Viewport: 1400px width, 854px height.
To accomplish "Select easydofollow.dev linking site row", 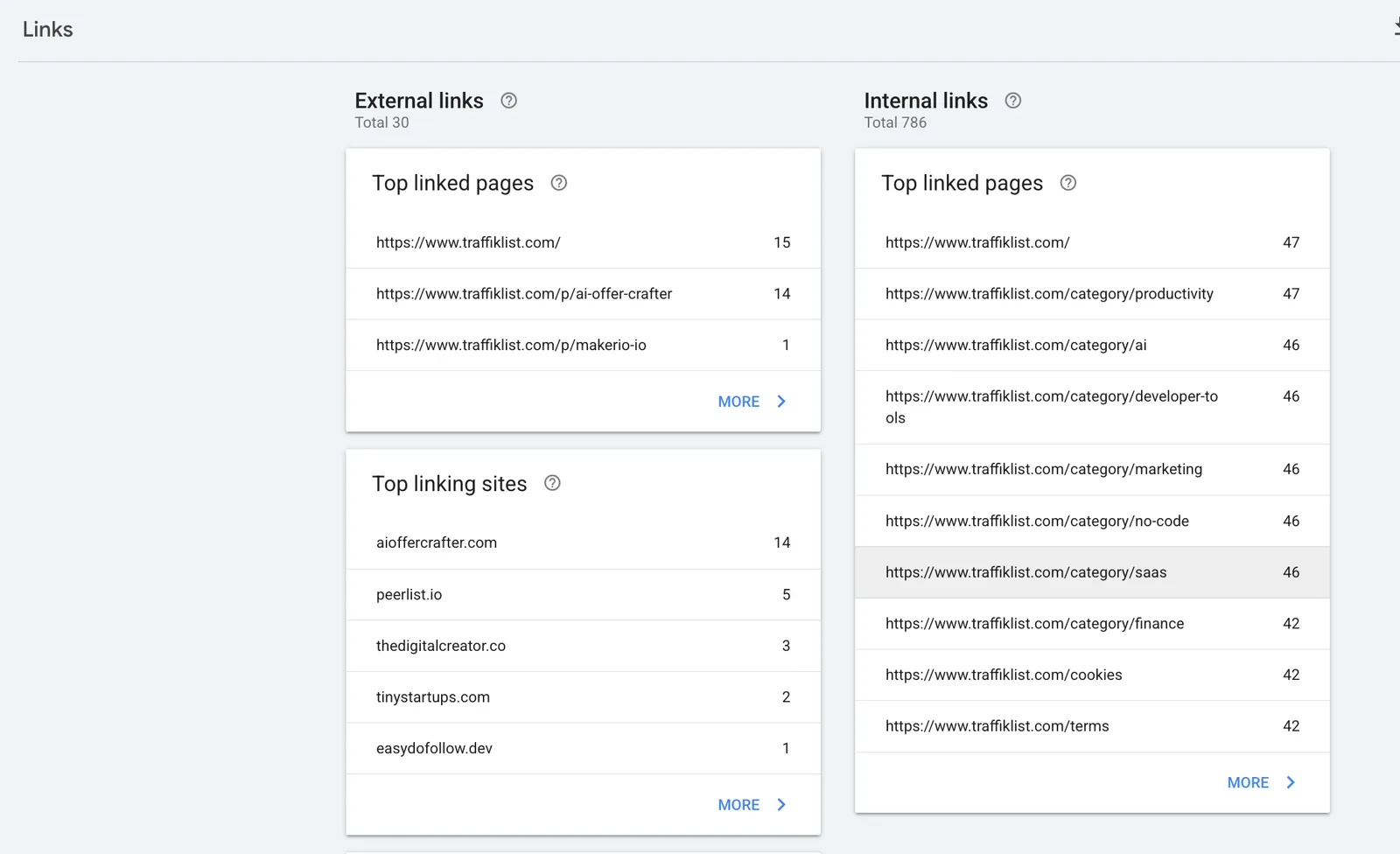I will (584, 749).
